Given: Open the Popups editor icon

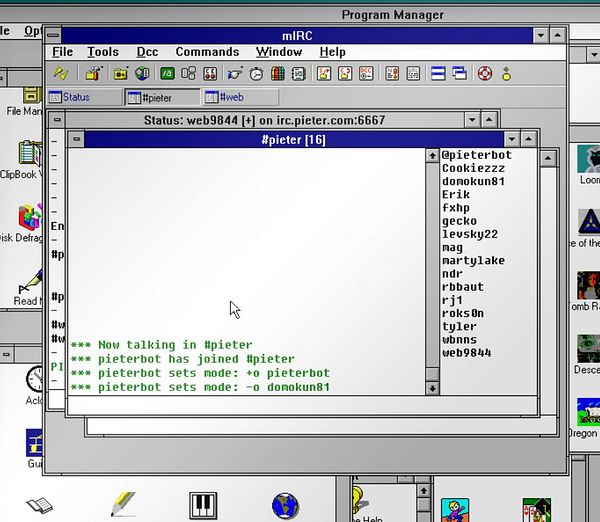Looking at the screenshot, I should (188, 73).
